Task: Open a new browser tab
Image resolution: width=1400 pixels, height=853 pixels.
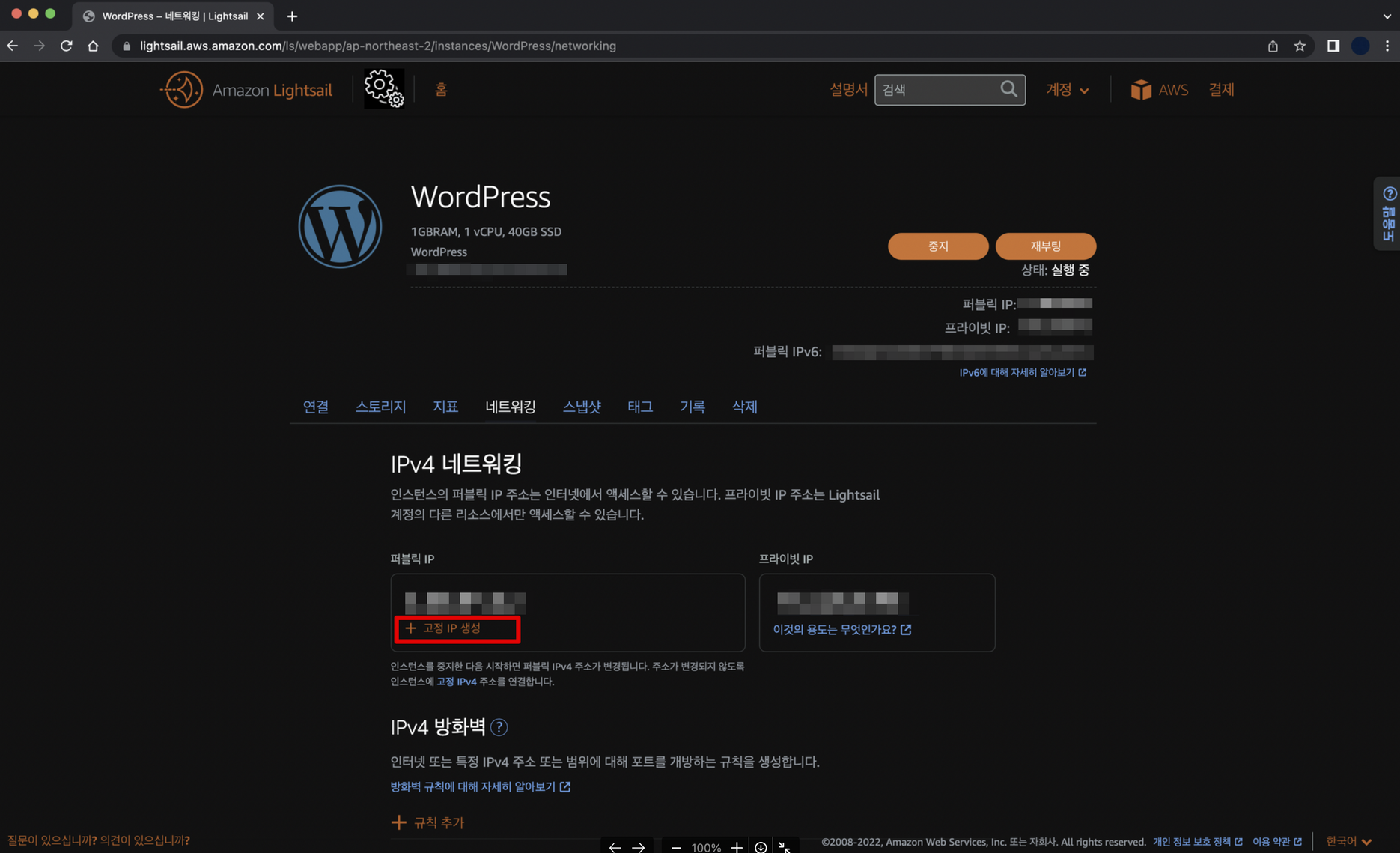Action: pos(292,16)
